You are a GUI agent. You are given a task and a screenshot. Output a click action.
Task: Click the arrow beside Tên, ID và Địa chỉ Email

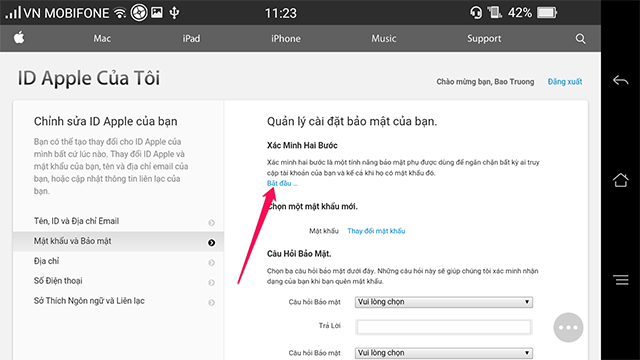pos(211,222)
